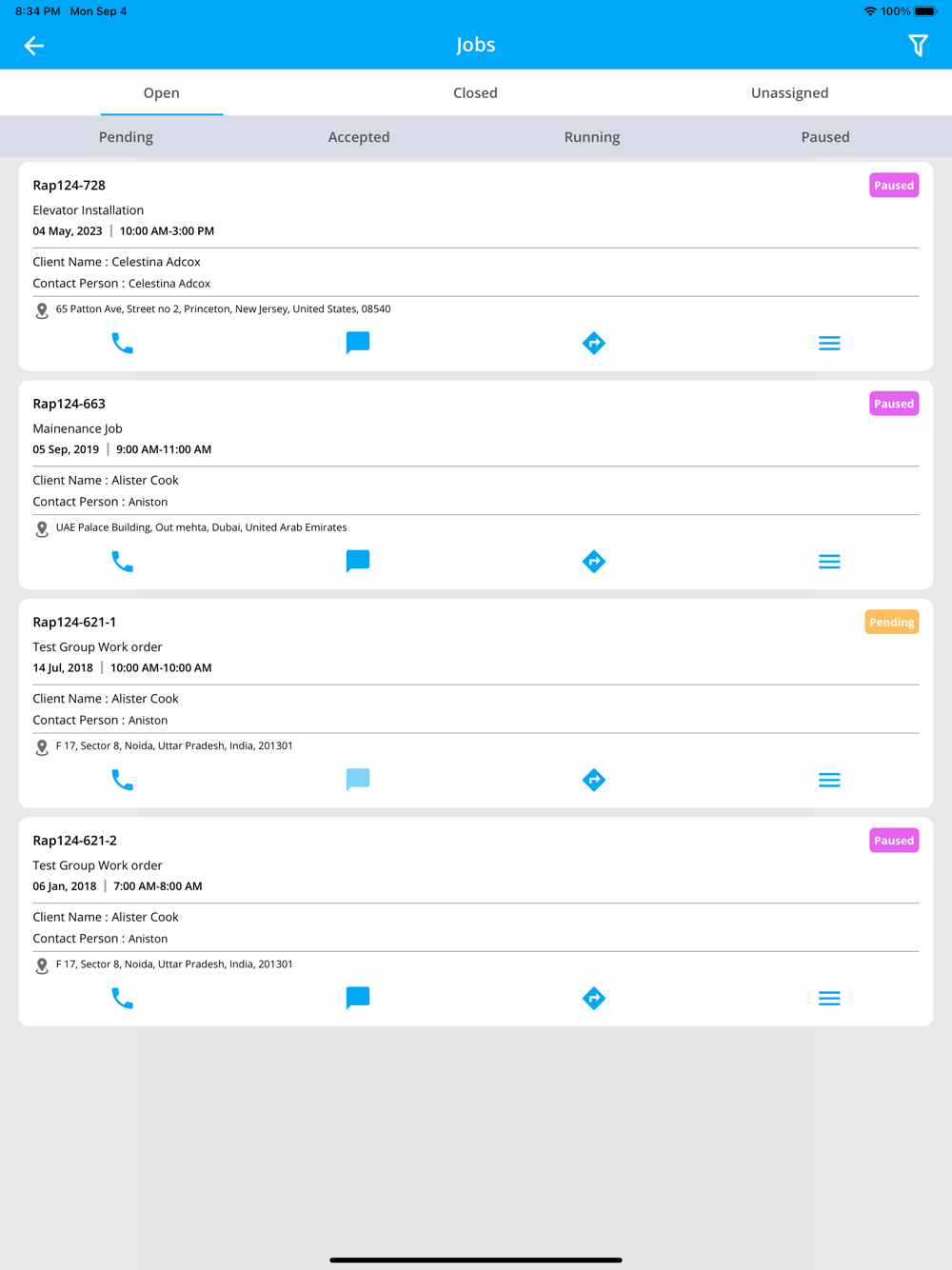Open the Princeton address location for Rap124-728
The image size is (952, 1270).
(223, 309)
